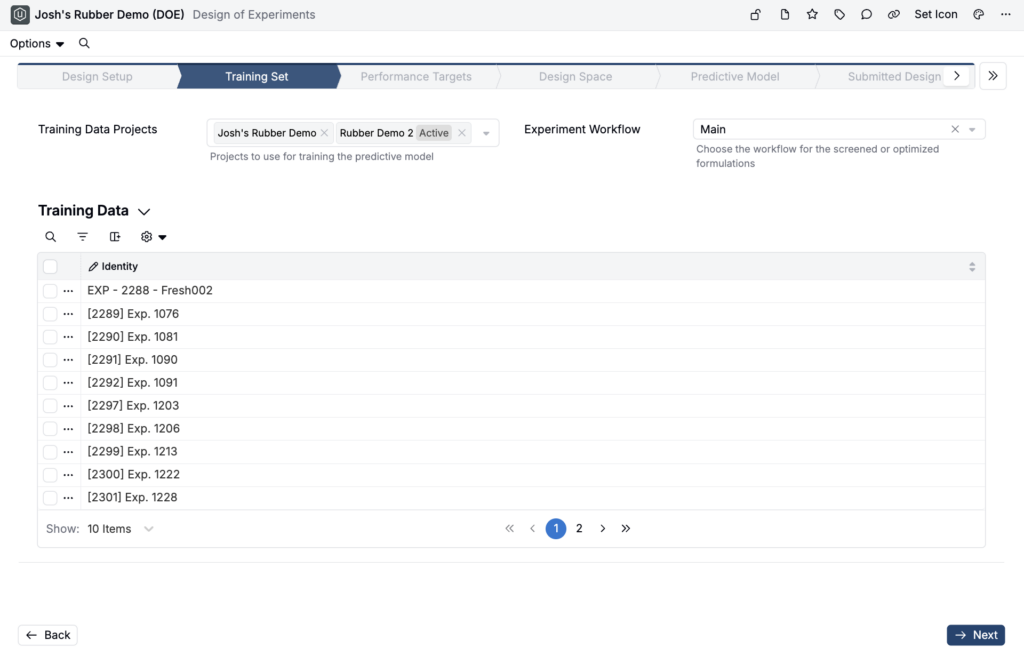This screenshot has height=672, width=1024.
Task: Remove Josh's Rubber Demo project tag
Action: tap(325, 133)
